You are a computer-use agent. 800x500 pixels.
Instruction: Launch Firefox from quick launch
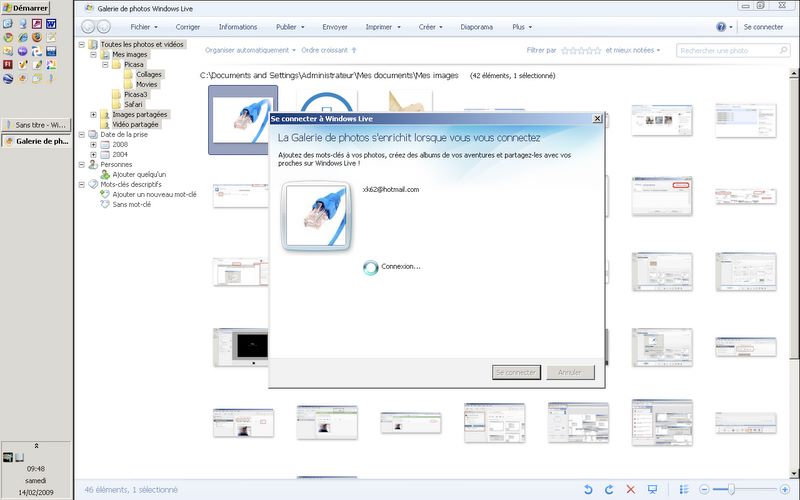coord(37,37)
